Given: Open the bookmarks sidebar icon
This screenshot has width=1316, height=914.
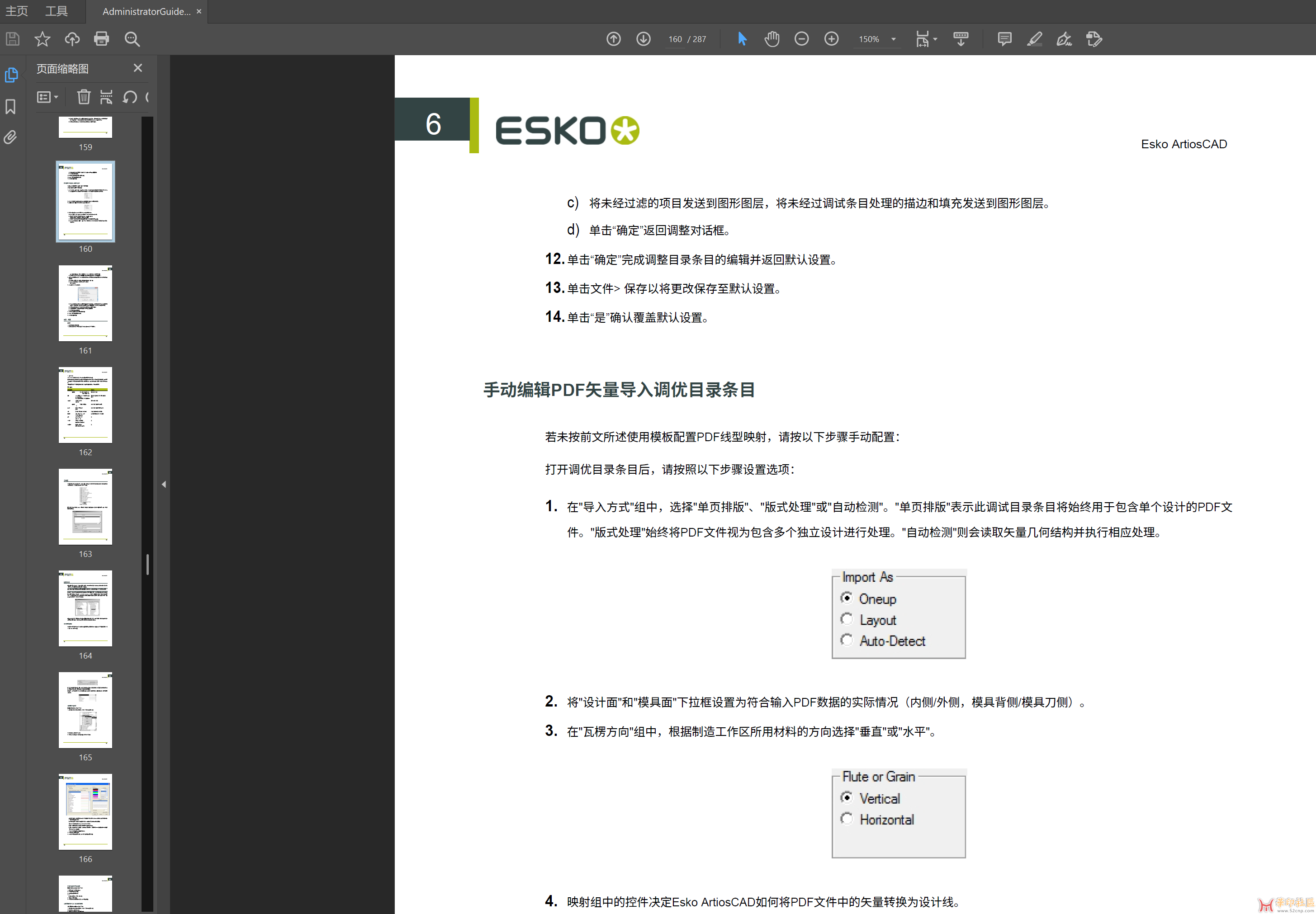Looking at the screenshot, I should click(11, 107).
